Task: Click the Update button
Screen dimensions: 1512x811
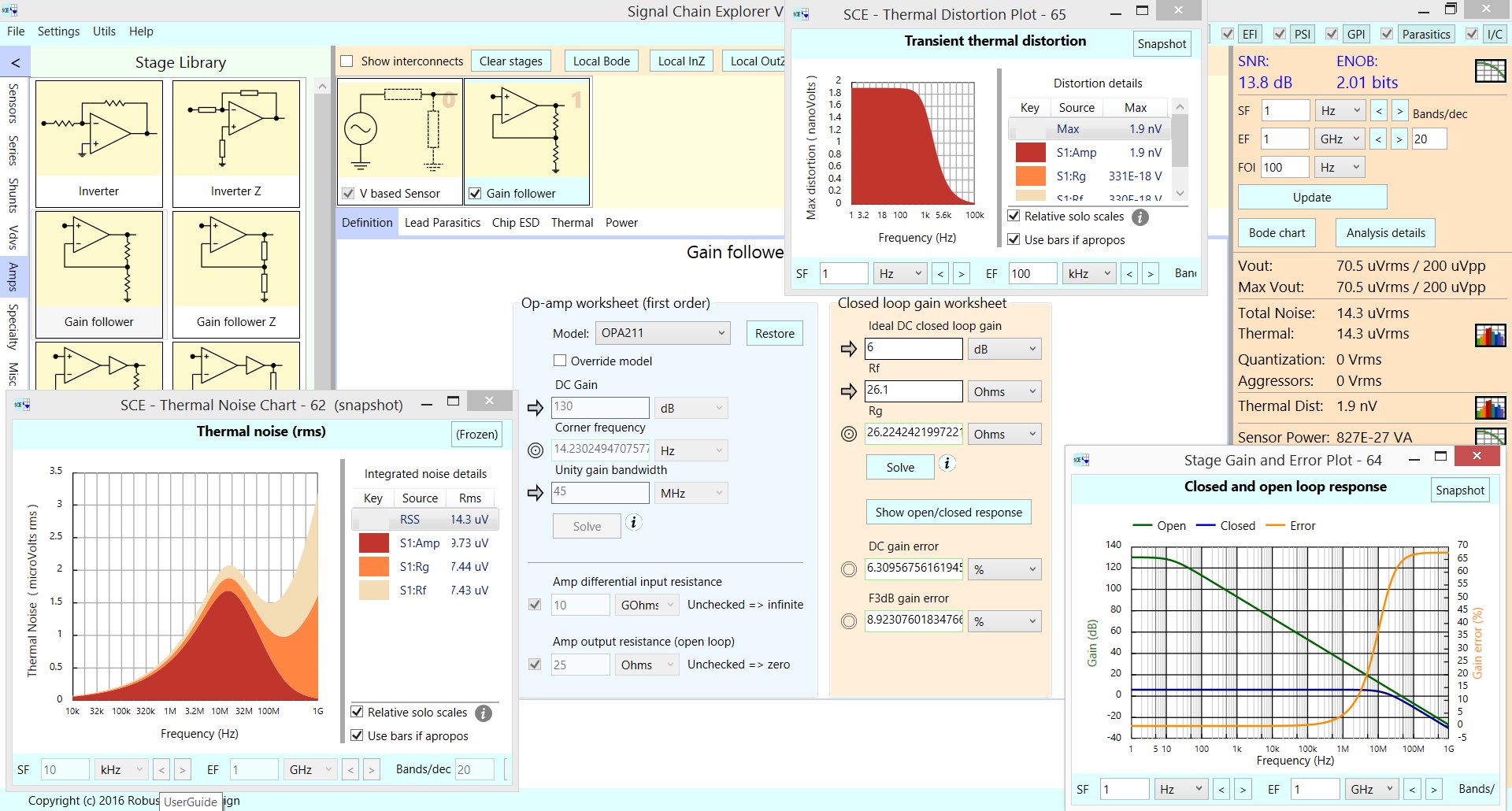Action: coord(1312,197)
